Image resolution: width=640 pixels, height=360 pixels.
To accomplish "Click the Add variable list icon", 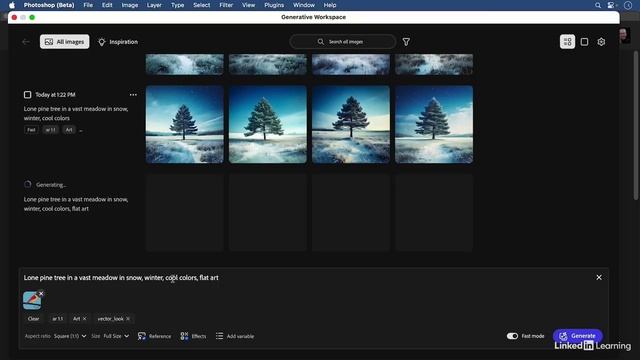I will pyautogui.click(x=219, y=336).
